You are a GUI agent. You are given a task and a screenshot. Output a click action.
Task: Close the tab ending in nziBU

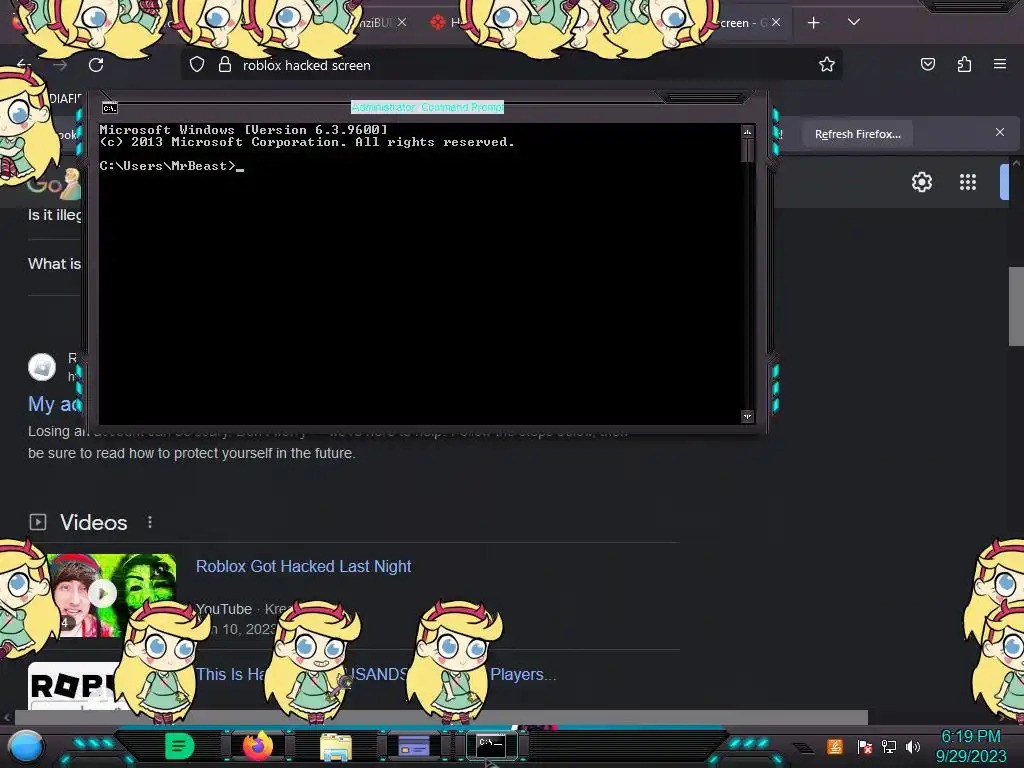click(402, 22)
